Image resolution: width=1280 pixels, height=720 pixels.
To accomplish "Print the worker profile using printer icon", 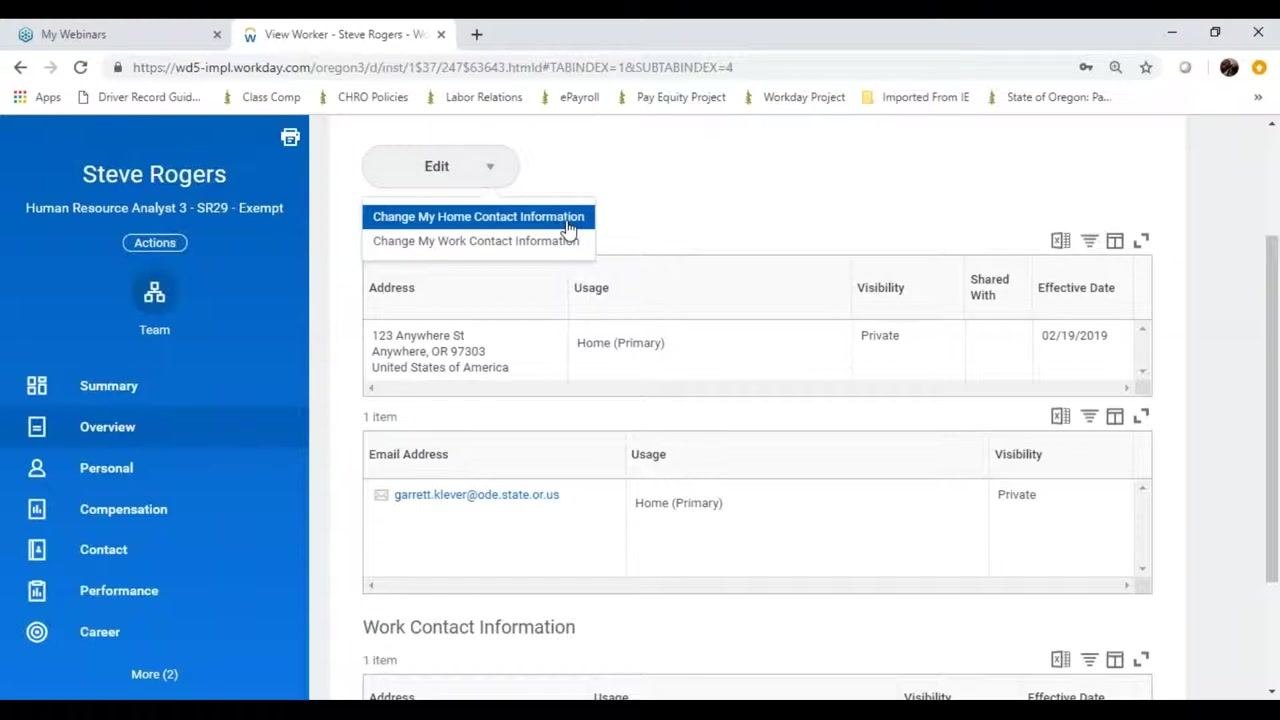I will pyautogui.click(x=290, y=137).
